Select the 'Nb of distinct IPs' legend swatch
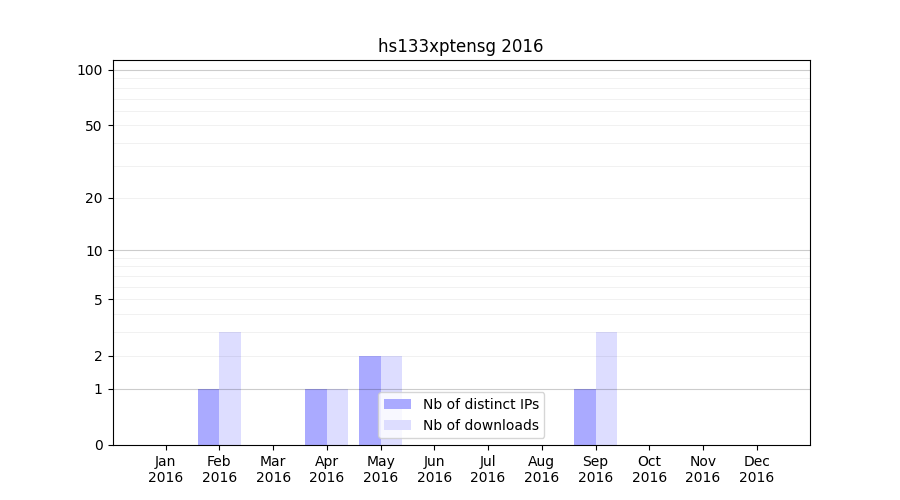 (397, 404)
